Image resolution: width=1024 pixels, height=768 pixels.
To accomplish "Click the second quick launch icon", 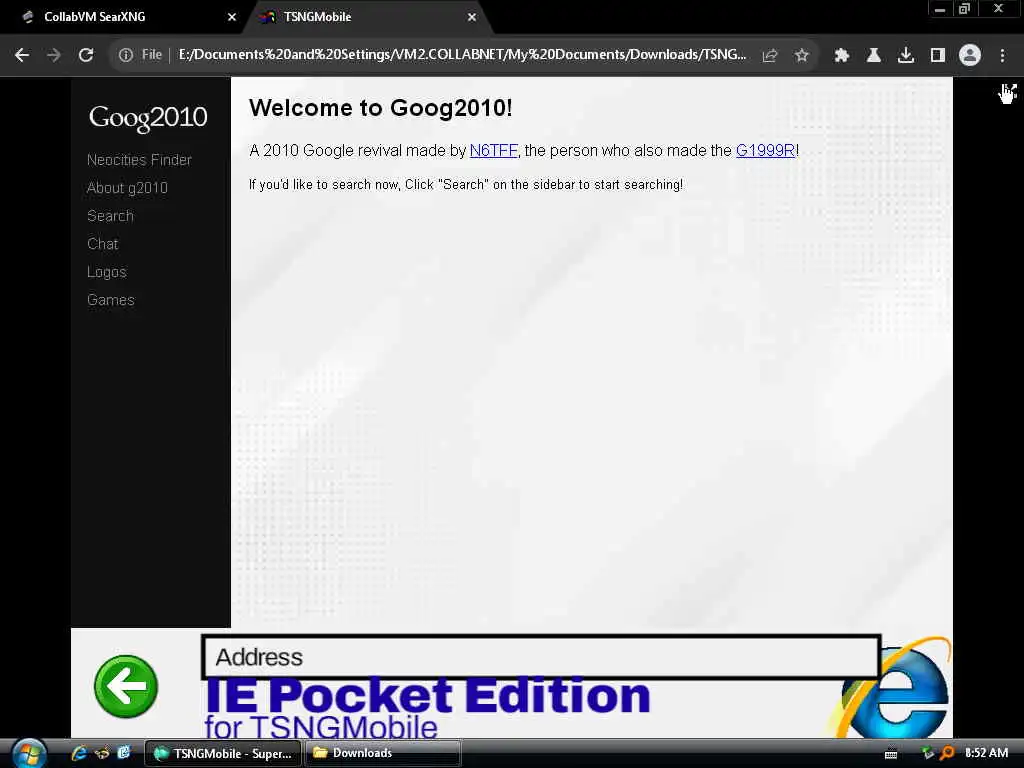I will (x=102, y=753).
